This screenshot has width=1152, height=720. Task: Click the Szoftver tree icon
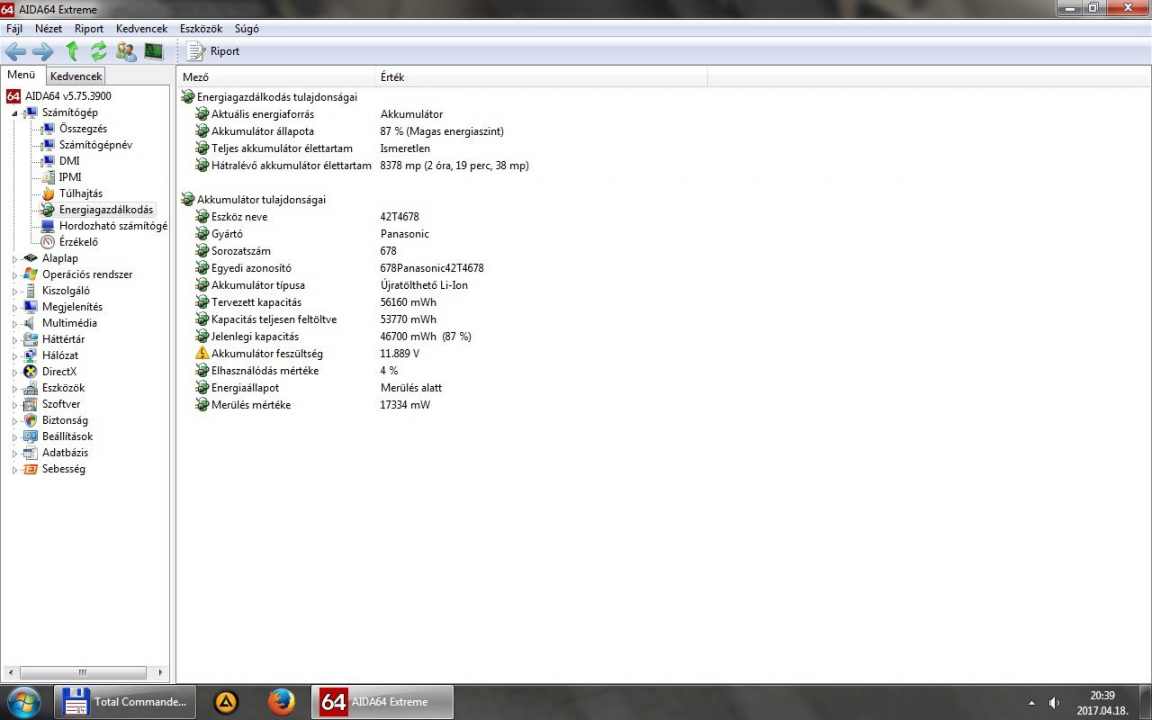pos(30,404)
